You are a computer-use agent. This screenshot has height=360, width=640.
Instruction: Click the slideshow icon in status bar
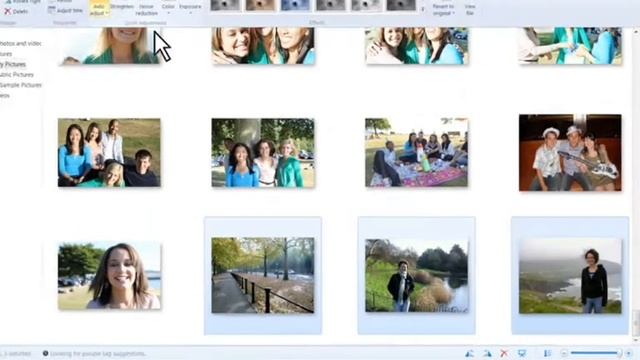pyautogui.click(x=522, y=353)
